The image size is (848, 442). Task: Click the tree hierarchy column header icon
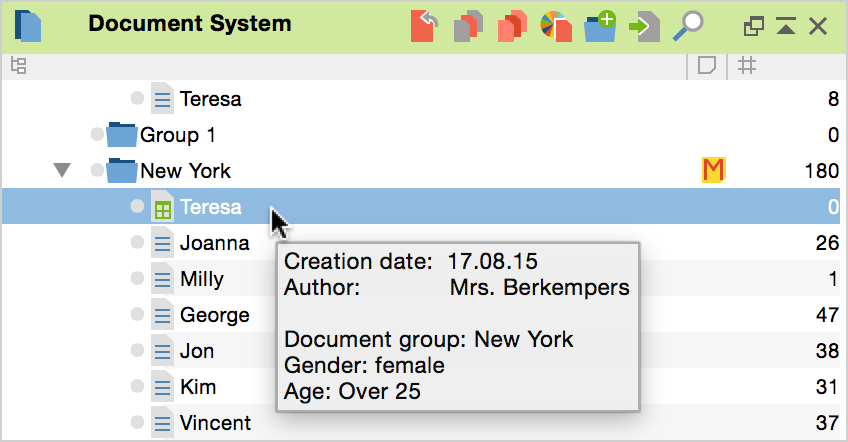(x=19, y=66)
